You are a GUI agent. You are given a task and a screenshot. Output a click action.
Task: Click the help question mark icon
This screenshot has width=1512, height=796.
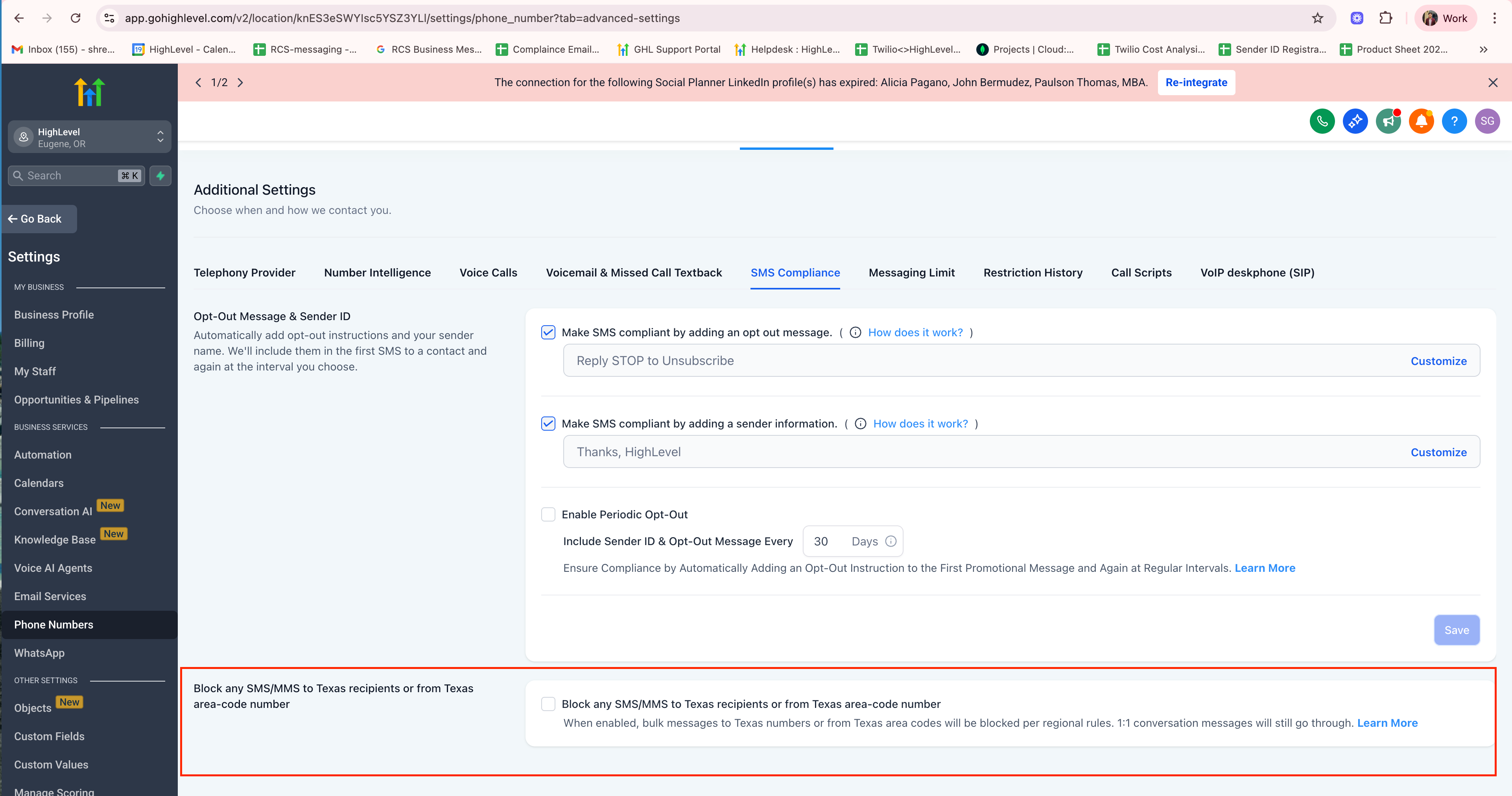click(1455, 121)
